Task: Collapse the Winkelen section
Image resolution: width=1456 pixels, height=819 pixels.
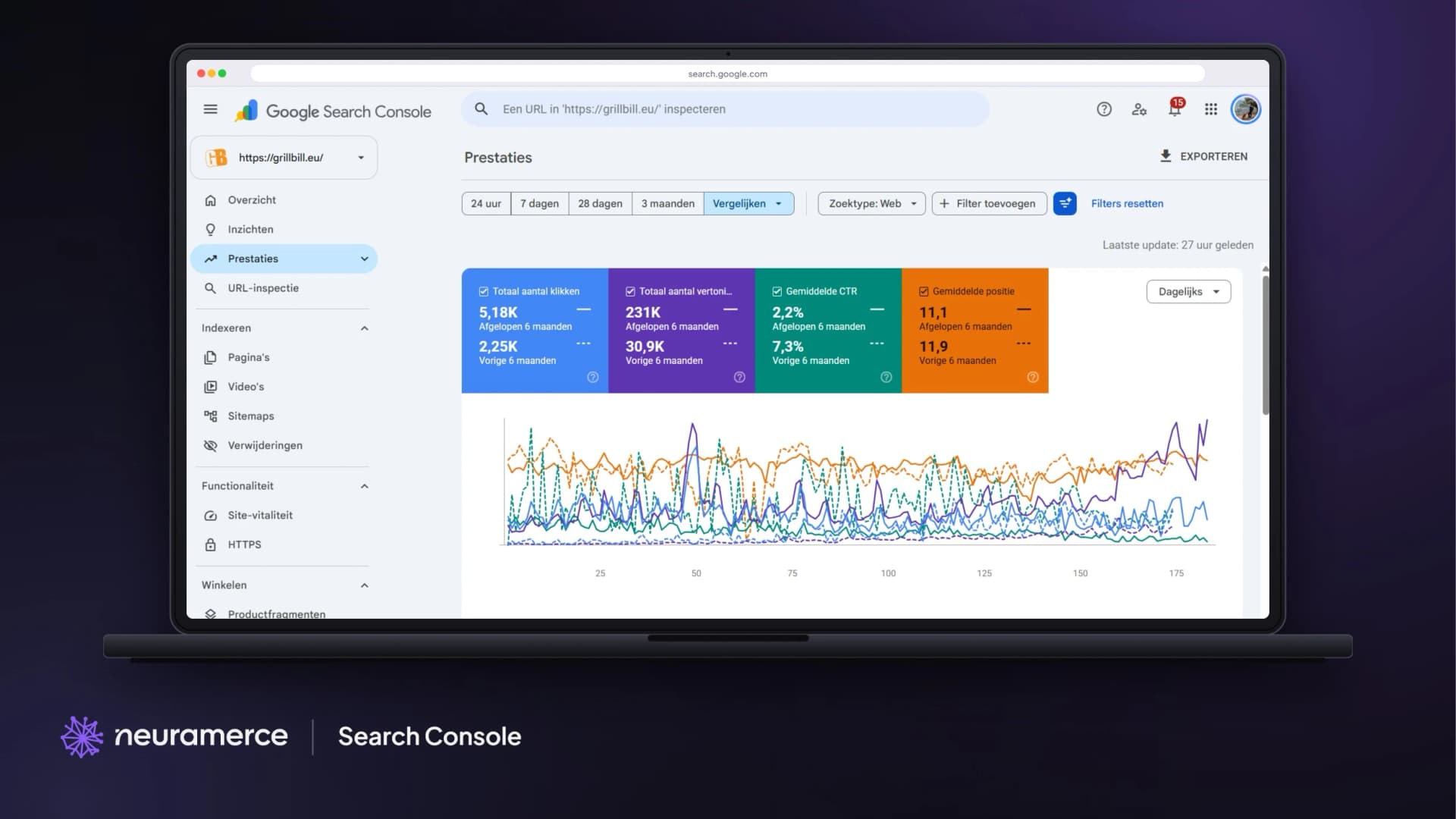Action: coord(364,585)
